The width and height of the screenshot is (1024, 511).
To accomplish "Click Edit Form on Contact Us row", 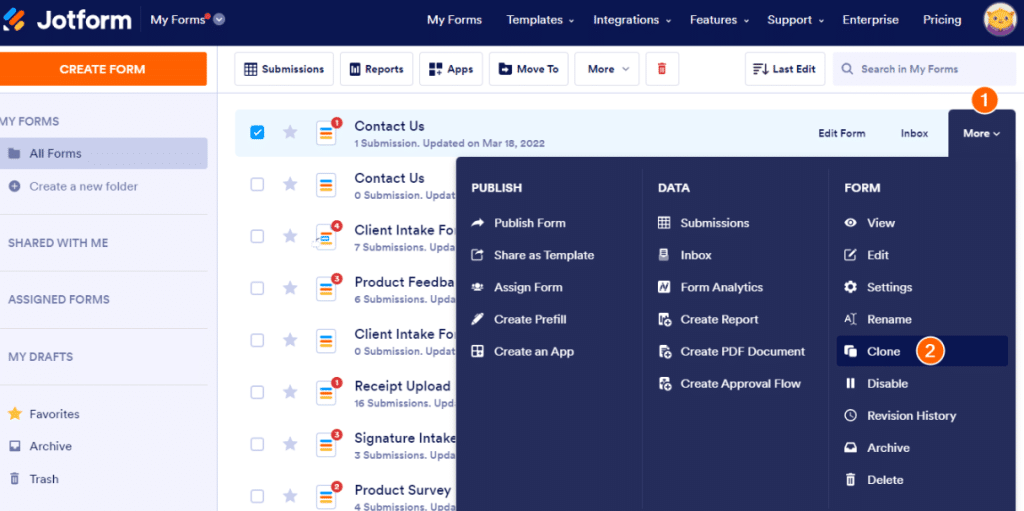I will click(842, 133).
